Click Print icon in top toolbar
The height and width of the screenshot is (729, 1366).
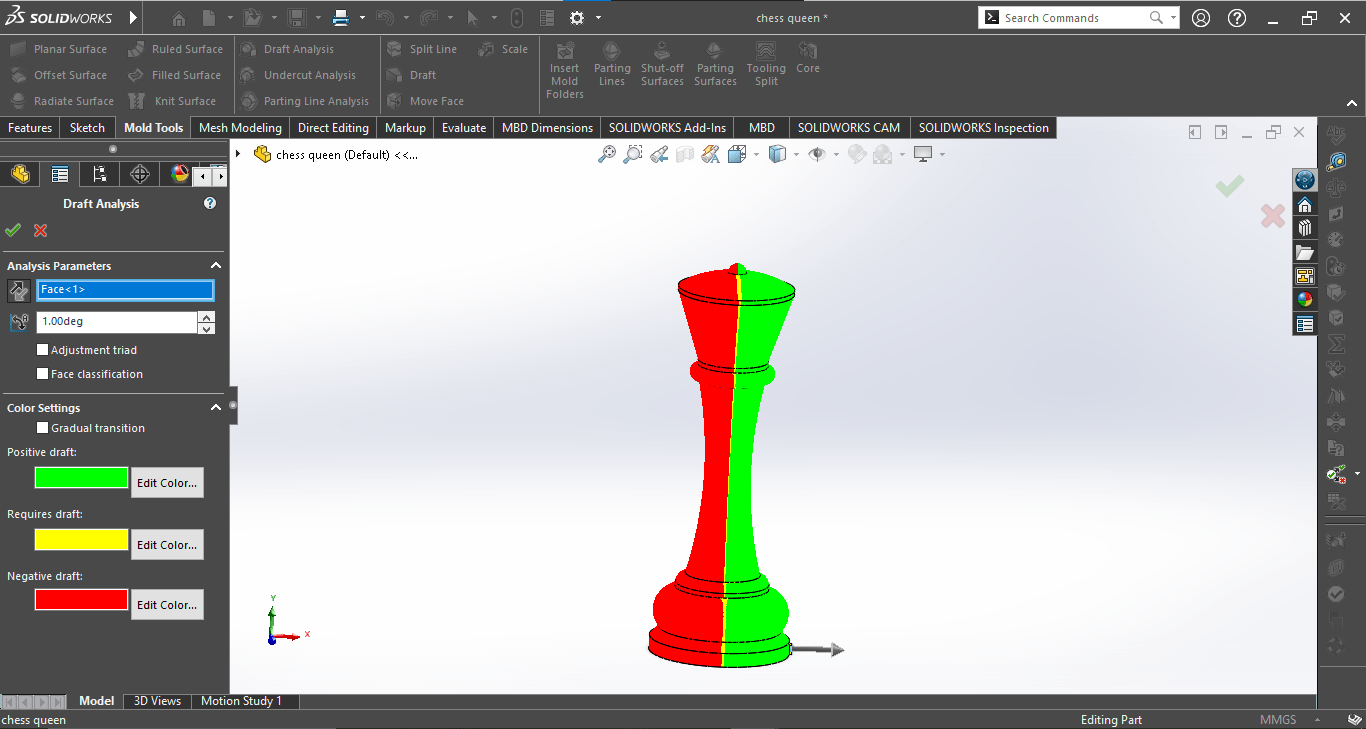click(x=341, y=18)
